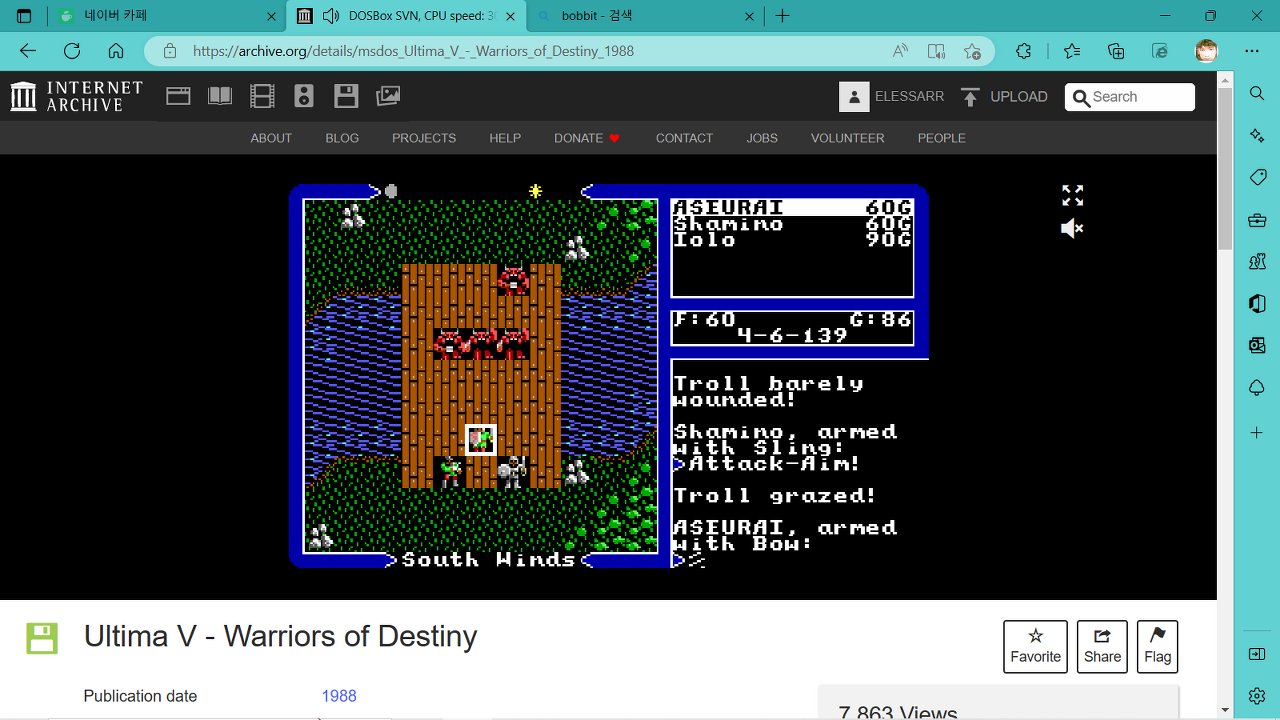Mute the DOSBox tab audio icon
Image resolution: width=1280 pixels, height=720 pixels.
(x=330, y=16)
